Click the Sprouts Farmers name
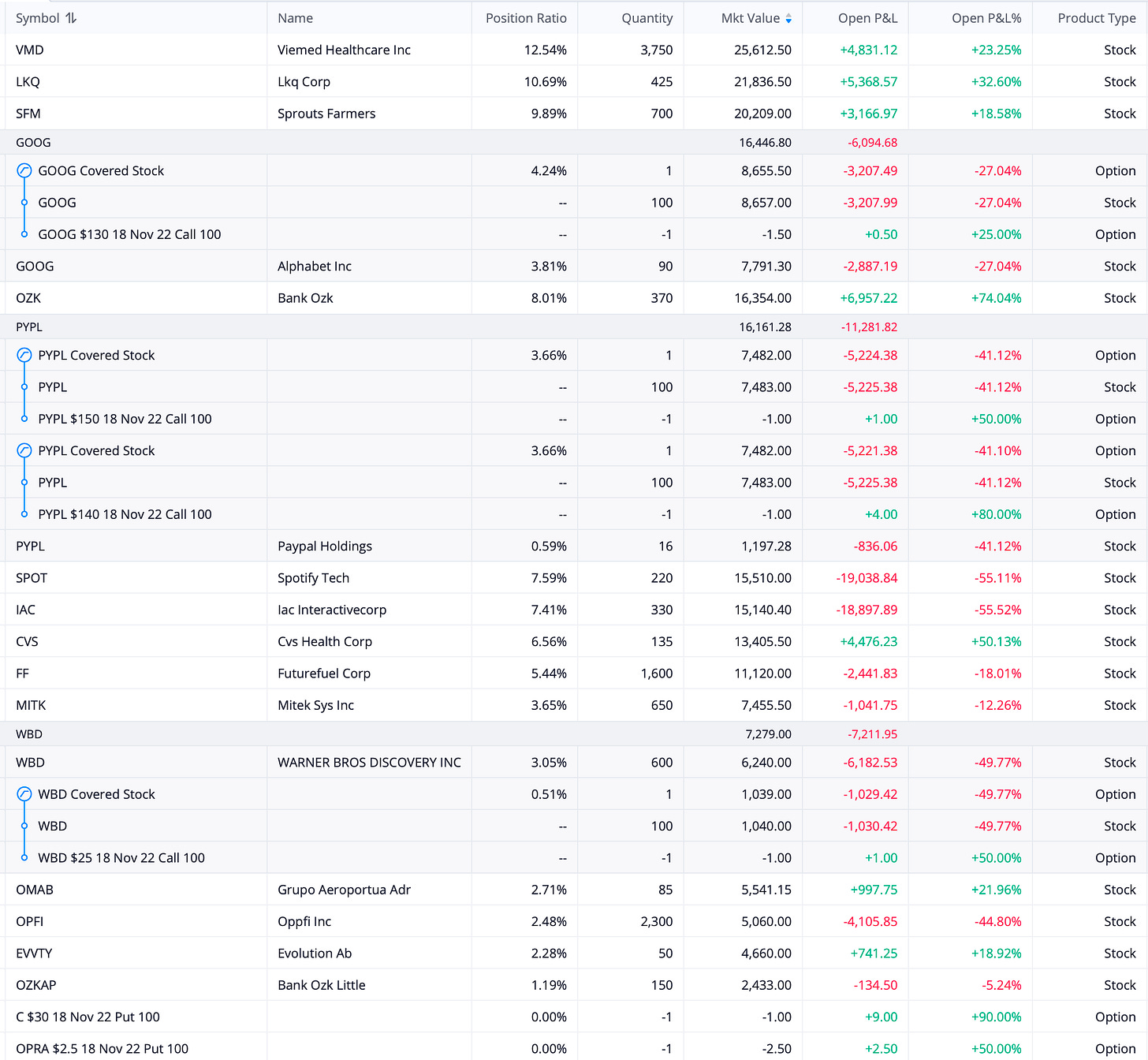The image size is (1148, 1060). coord(326,114)
